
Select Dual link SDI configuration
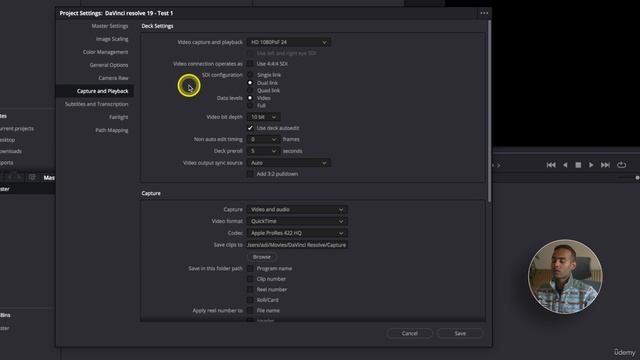(250, 82)
